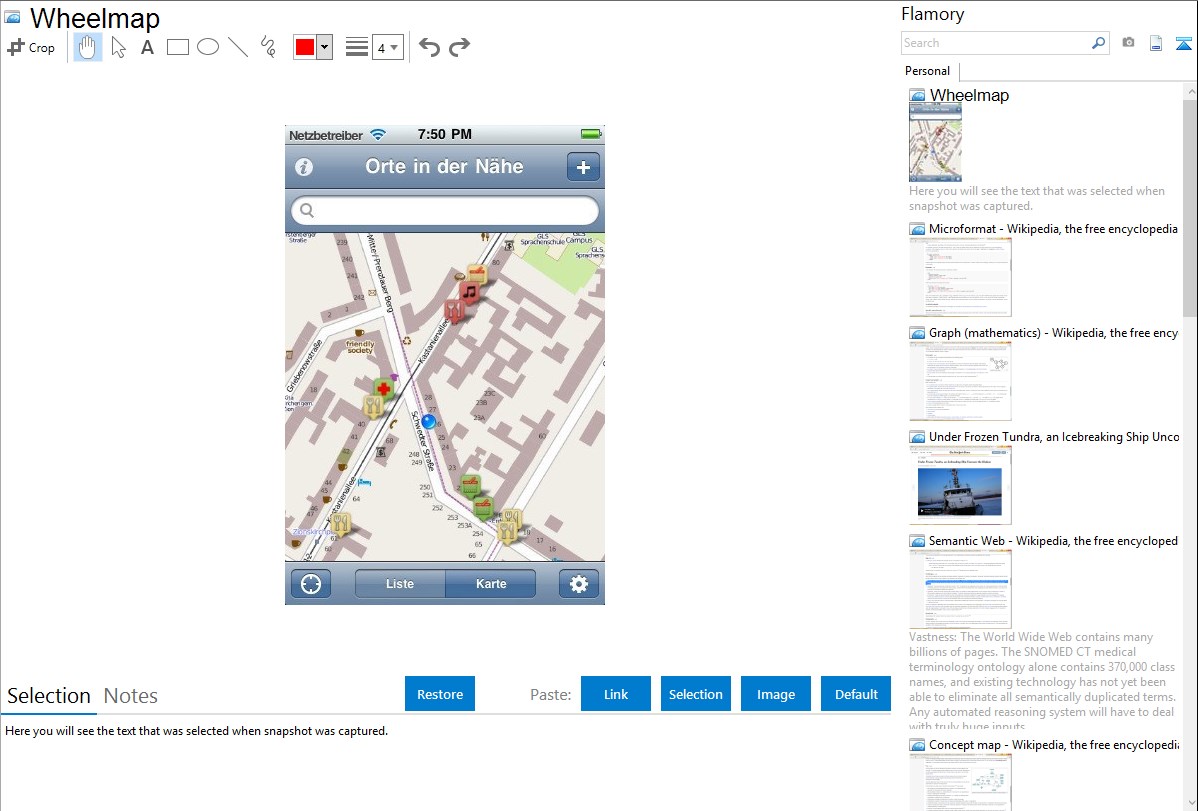Click the Wheelmap title icon top-left

[12, 17]
